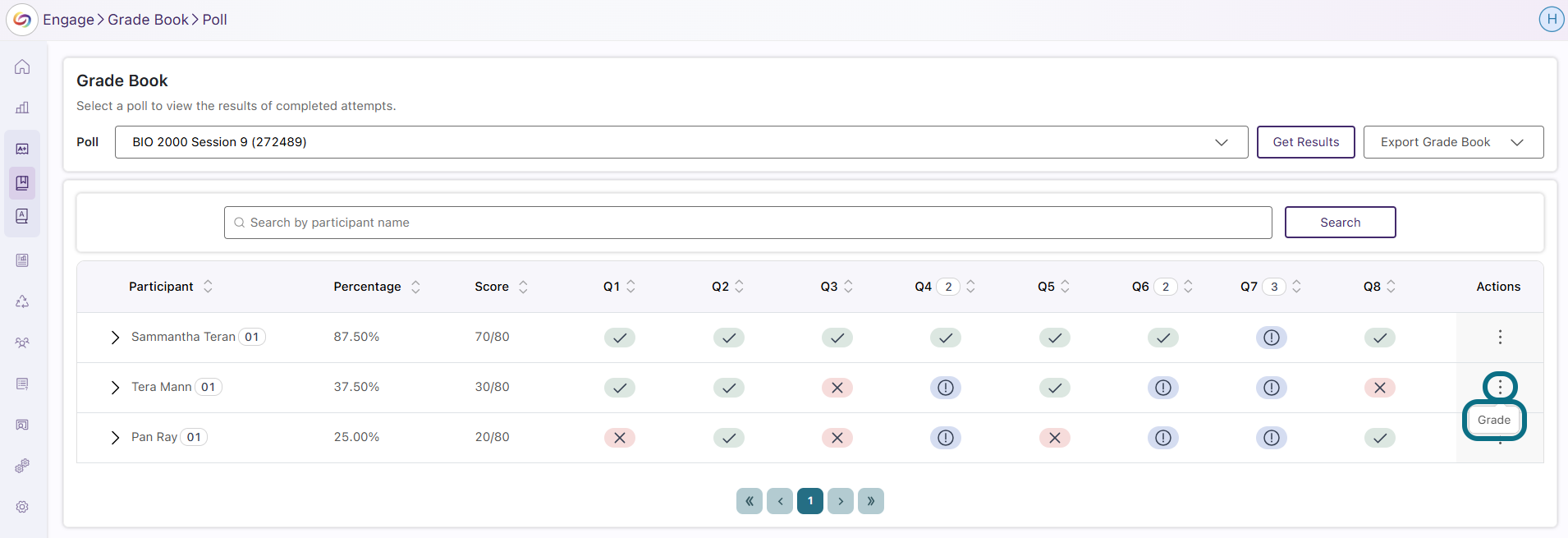Expand Pan Ray's row

coord(115,438)
